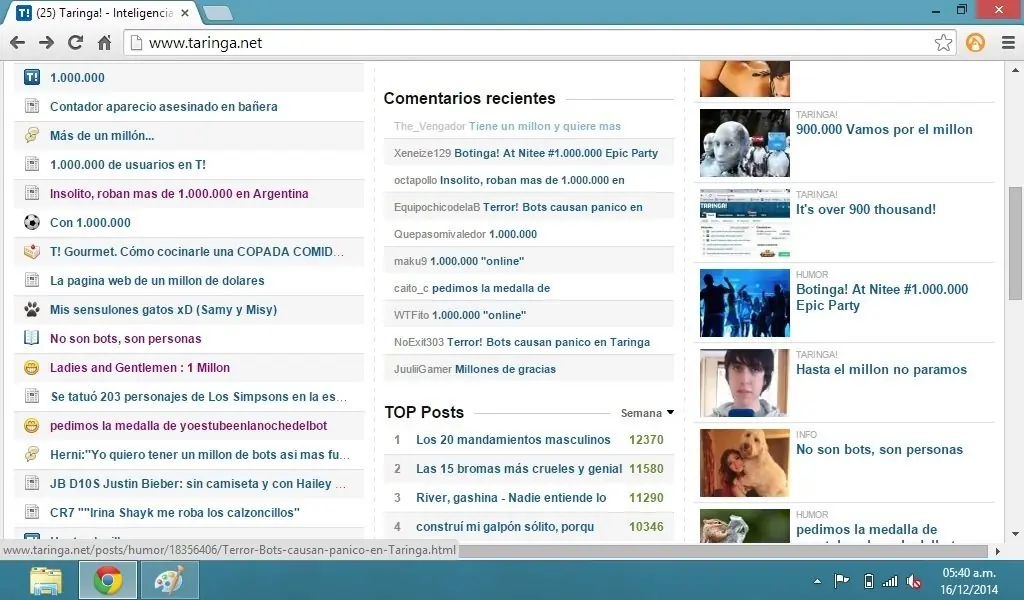Open top post Los 20 mandamientos masculinos
The image size is (1024, 600).
(513, 440)
